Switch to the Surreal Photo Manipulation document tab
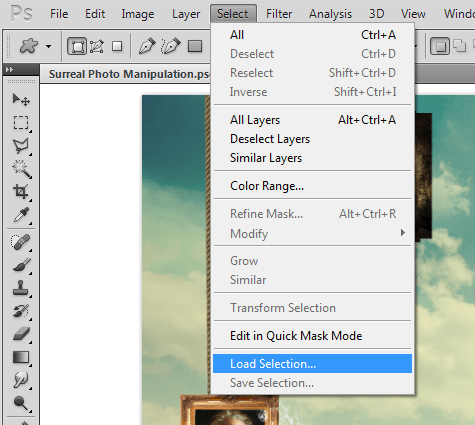475x425 pixels. pos(129,74)
